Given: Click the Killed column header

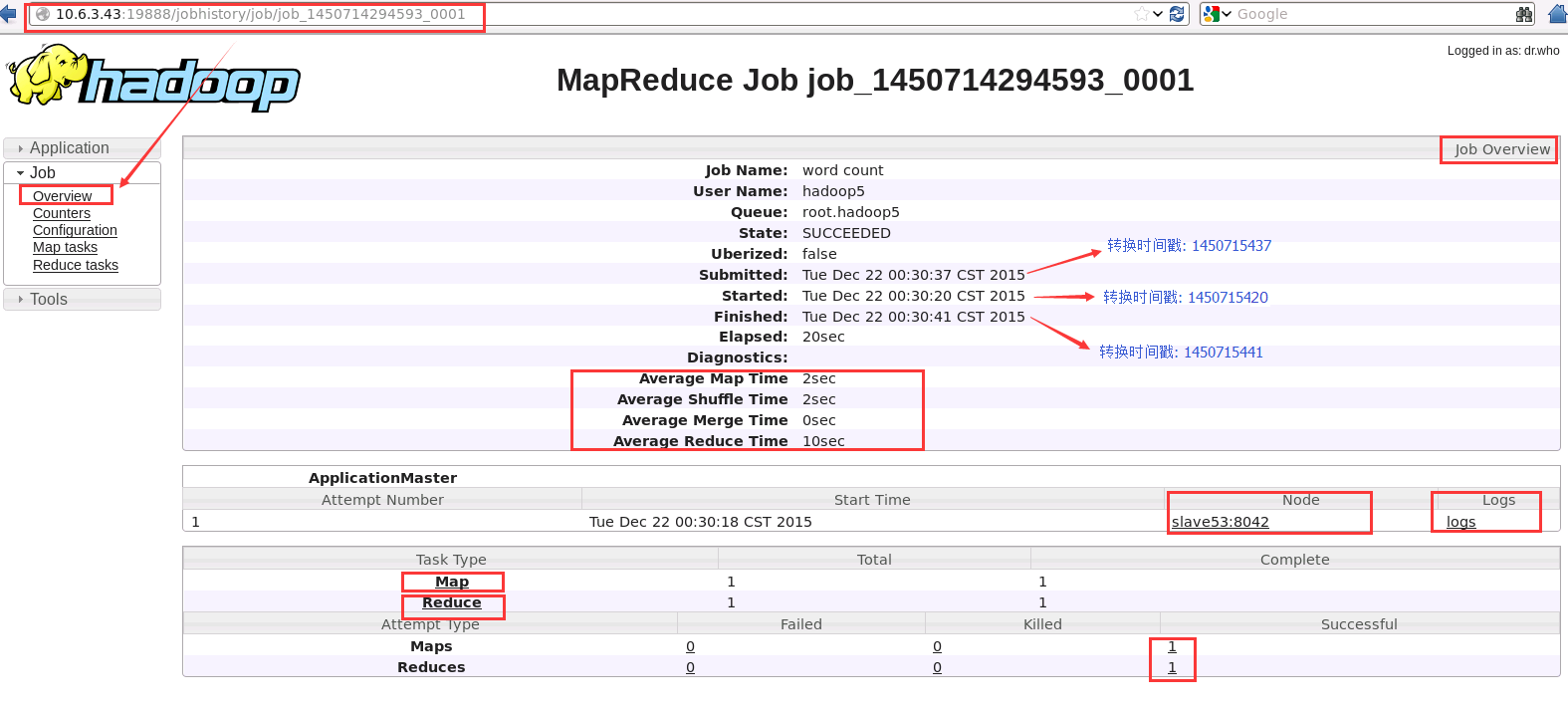Looking at the screenshot, I should pyautogui.click(x=1043, y=624).
